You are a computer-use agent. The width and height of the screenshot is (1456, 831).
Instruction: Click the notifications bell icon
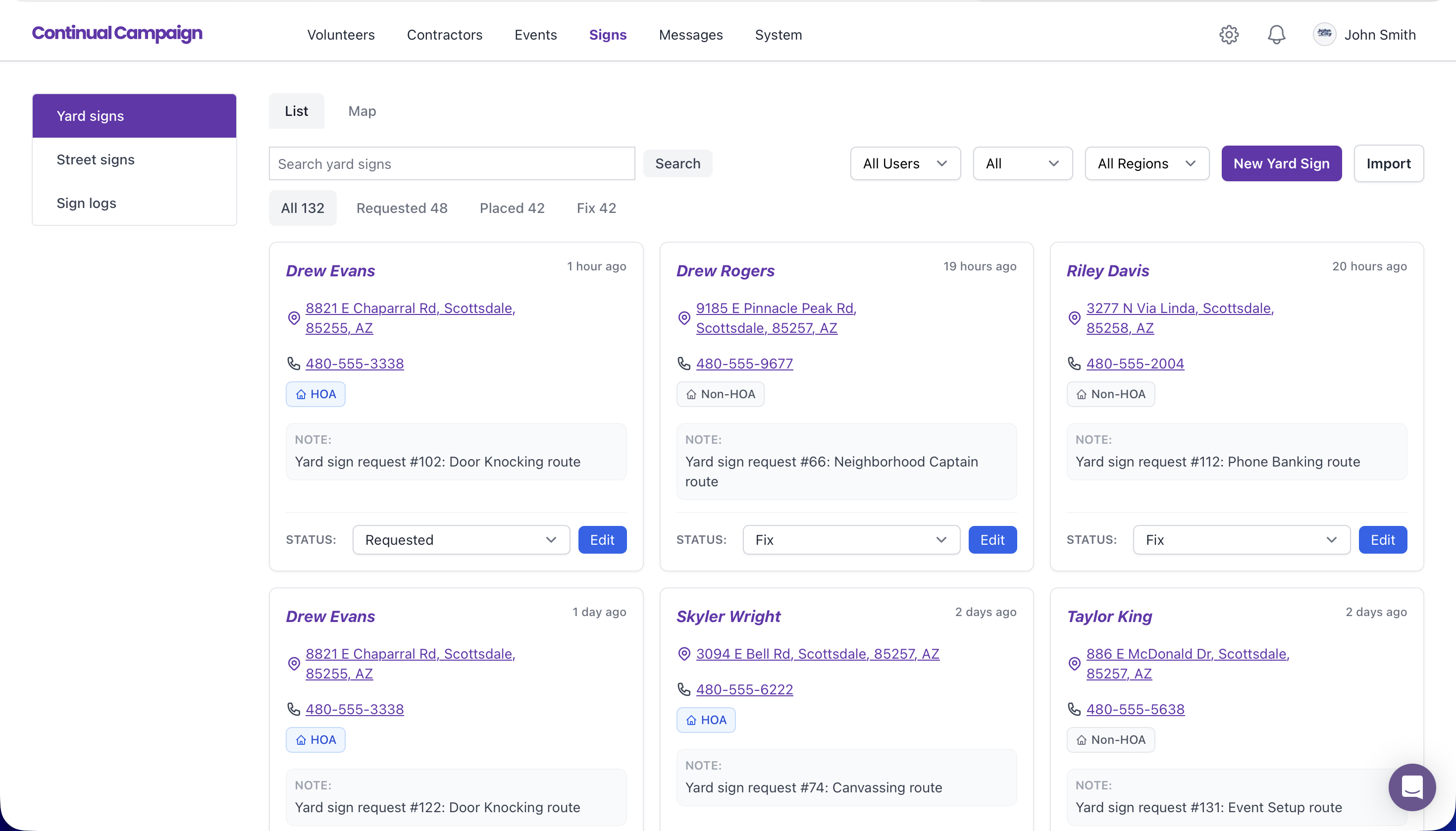pyautogui.click(x=1276, y=35)
